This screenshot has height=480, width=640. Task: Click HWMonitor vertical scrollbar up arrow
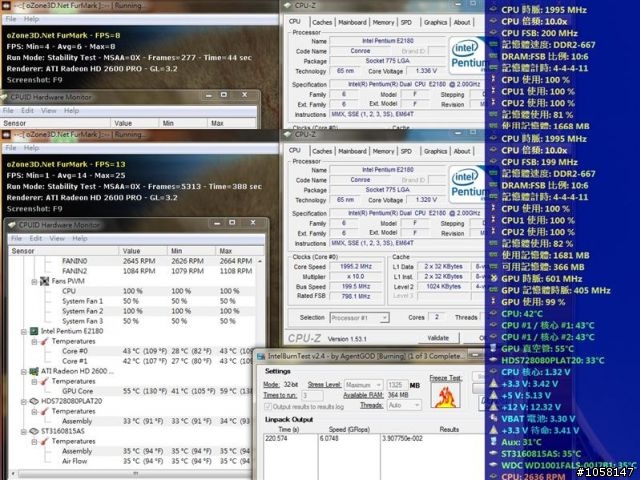[x=260, y=261]
